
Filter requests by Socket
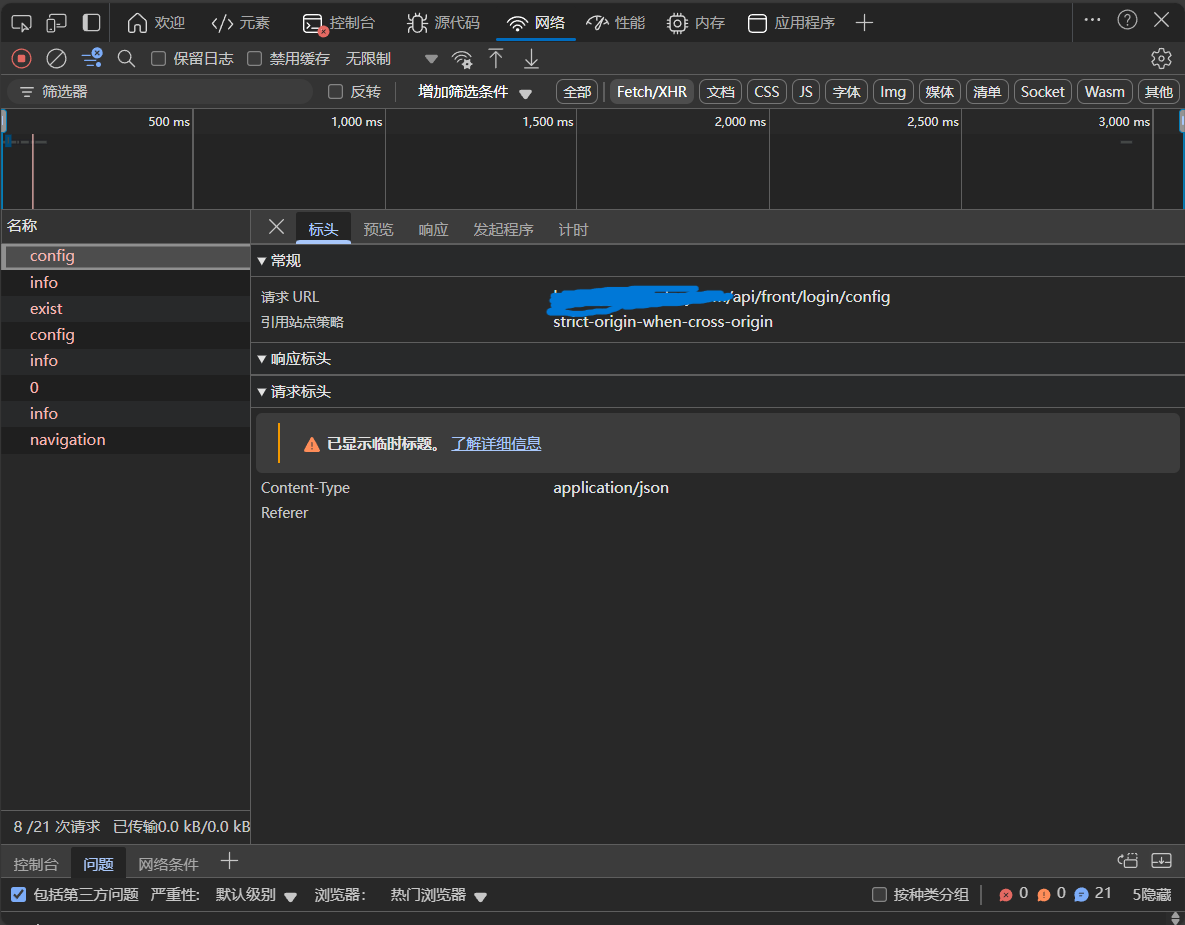tap(1043, 91)
